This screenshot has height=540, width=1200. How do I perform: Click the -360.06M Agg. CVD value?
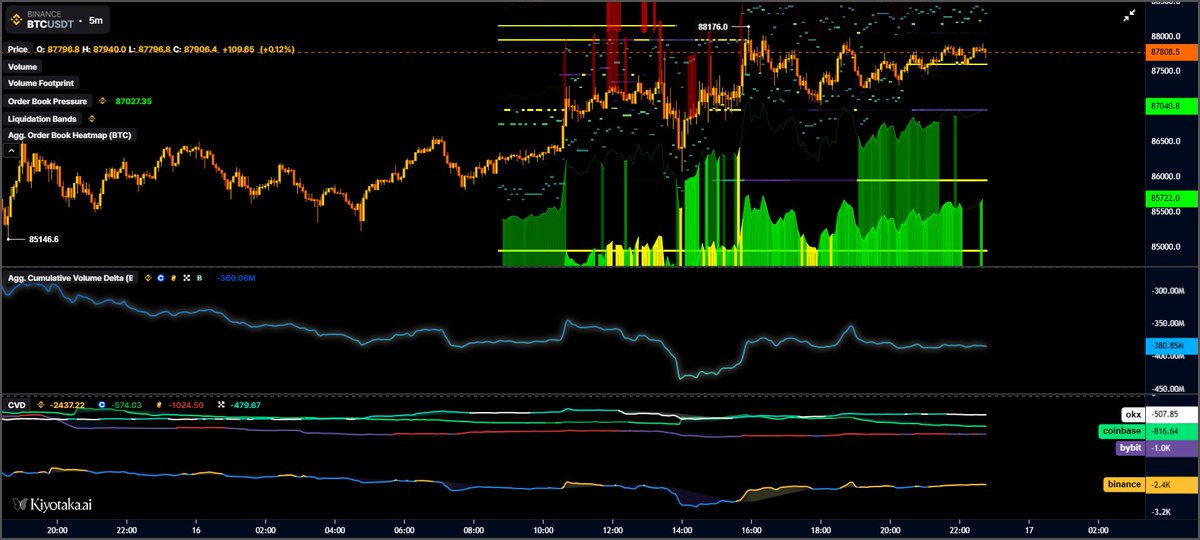click(236, 277)
